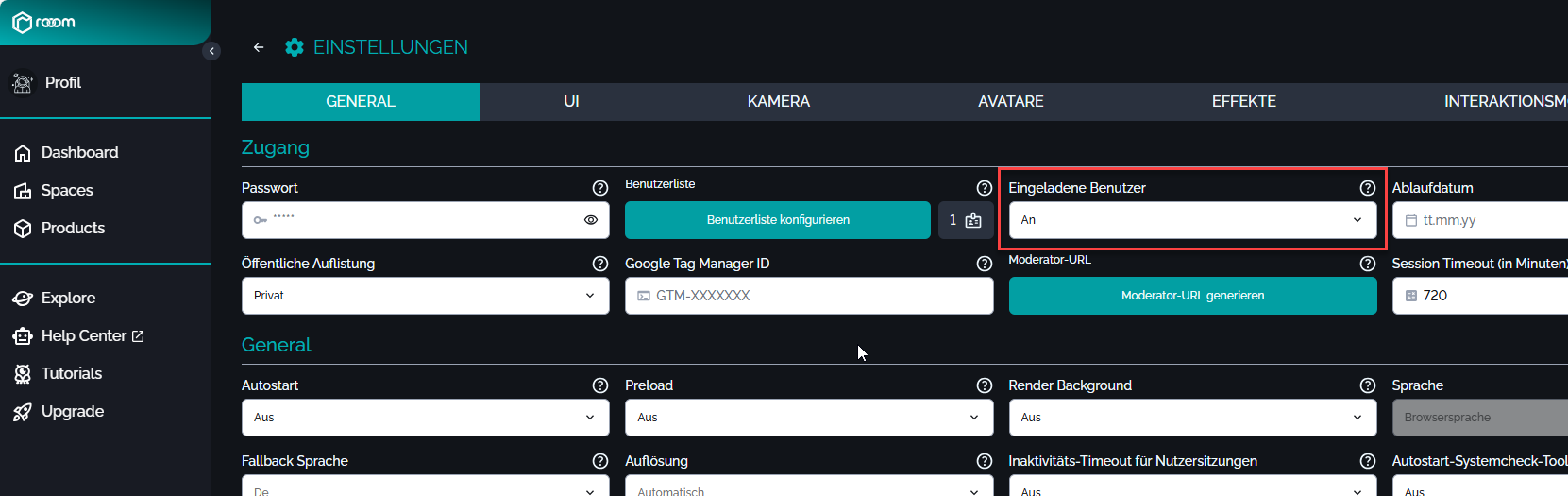The image size is (1568, 496).
Task: Open Help Center link in sidebar
Action: pos(83,336)
